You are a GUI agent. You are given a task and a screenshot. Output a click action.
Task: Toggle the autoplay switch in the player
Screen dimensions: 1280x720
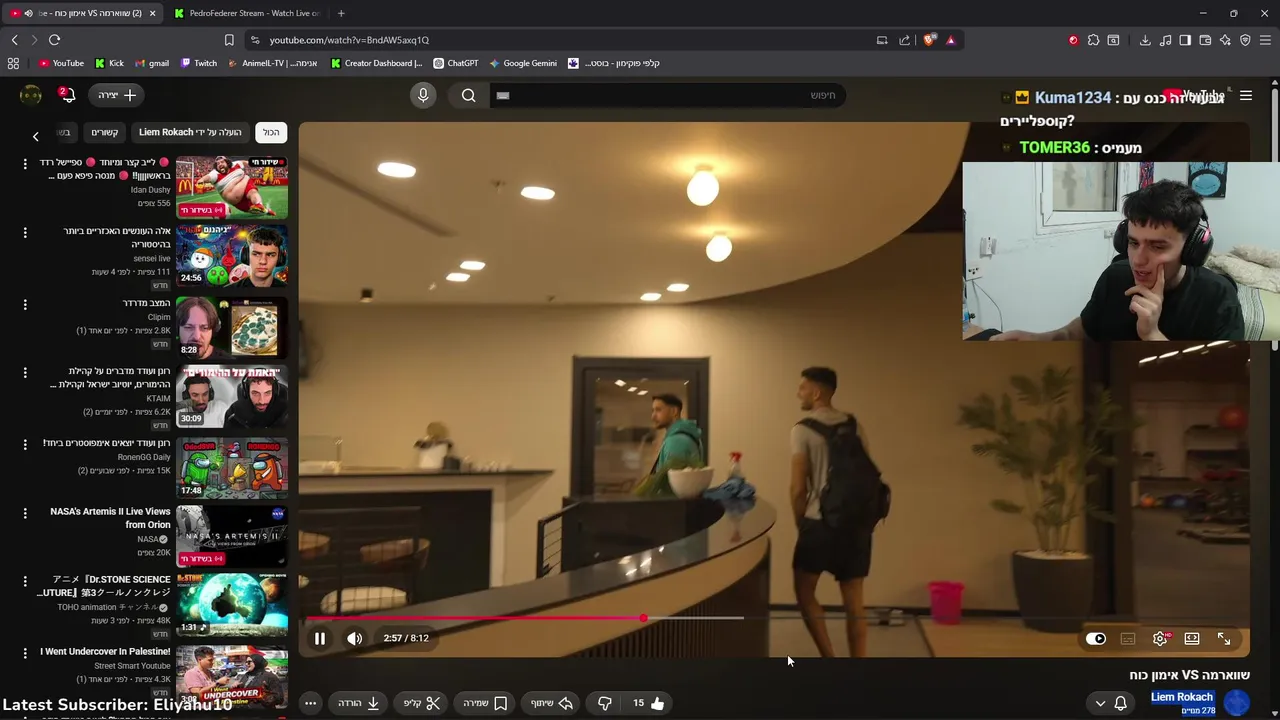click(1096, 639)
